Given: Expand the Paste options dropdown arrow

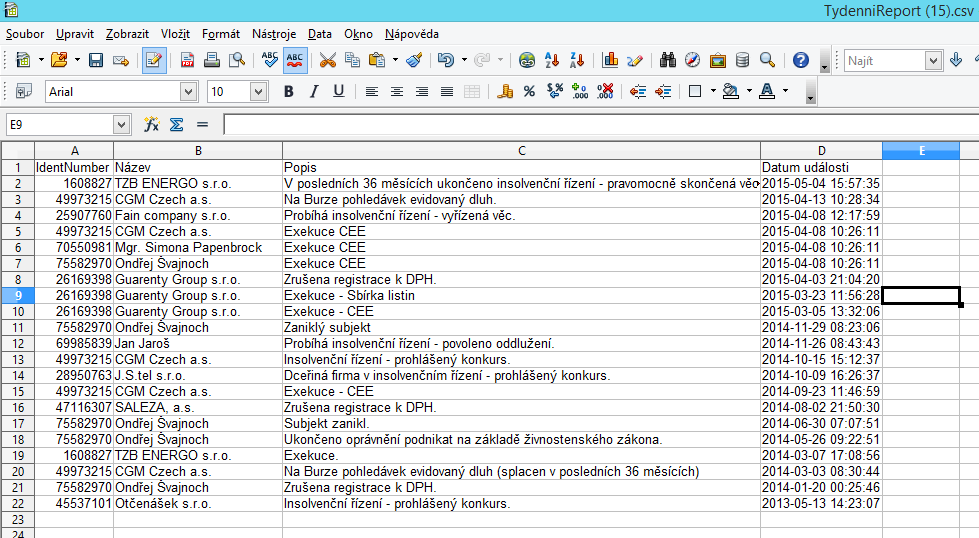Looking at the screenshot, I should [395, 61].
